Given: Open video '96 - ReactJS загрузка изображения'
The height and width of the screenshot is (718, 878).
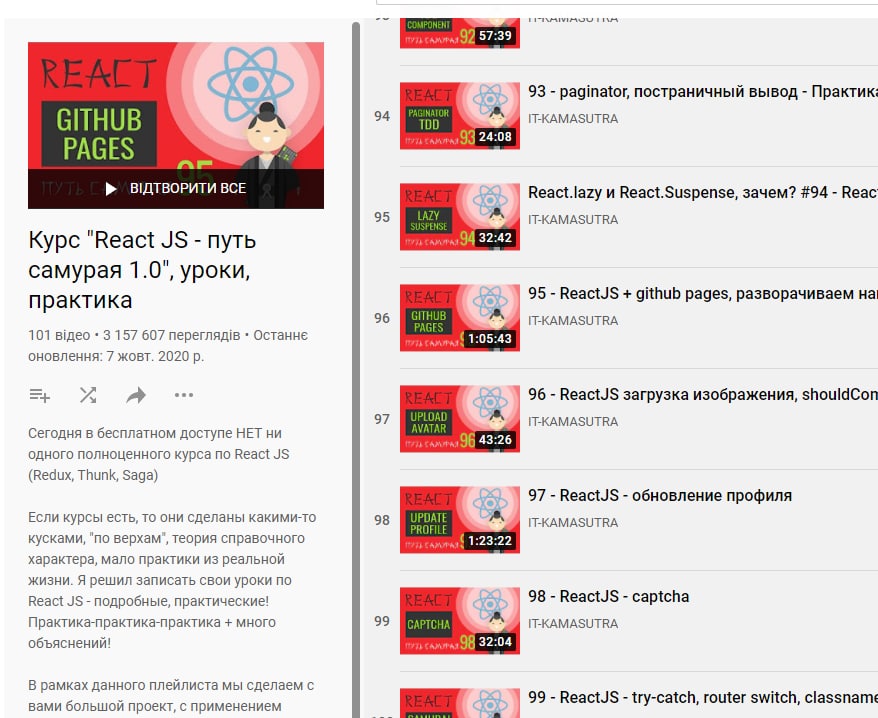Looking at the screenshot, I should [x=703, y=394].
